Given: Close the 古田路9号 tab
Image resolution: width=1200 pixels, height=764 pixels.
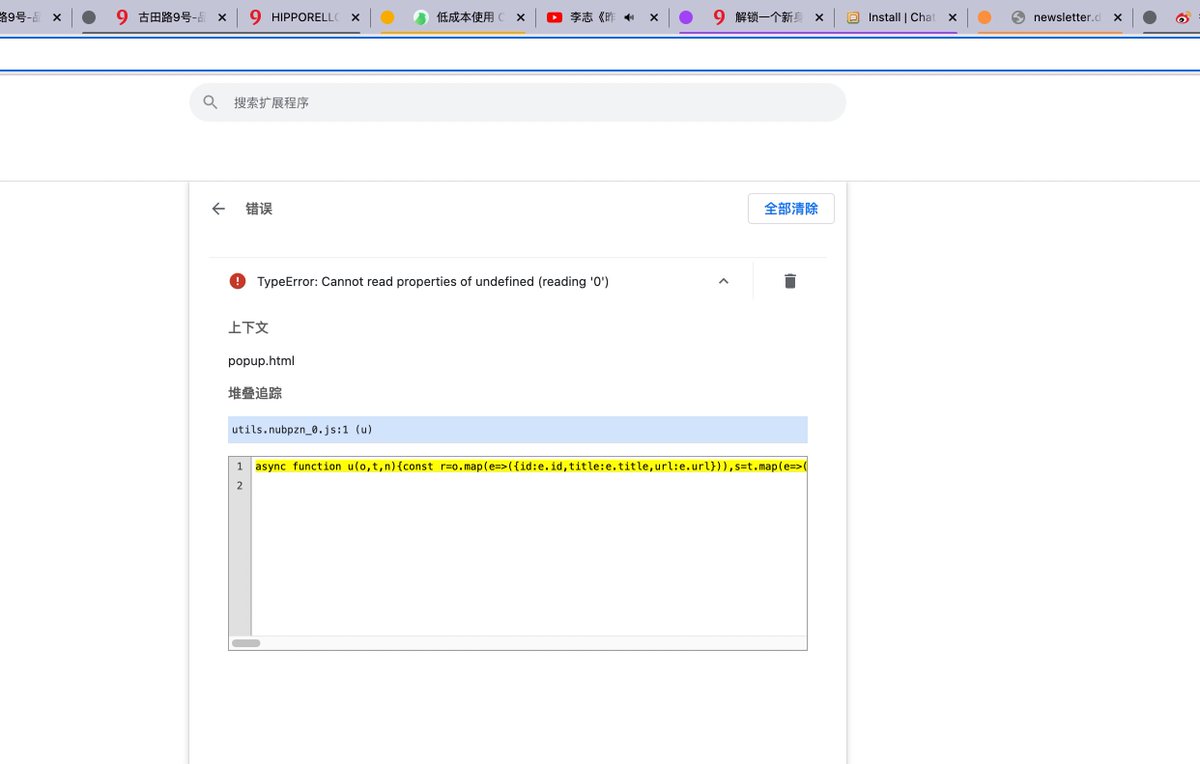Looking at the screenshot, I should (221, 18).
